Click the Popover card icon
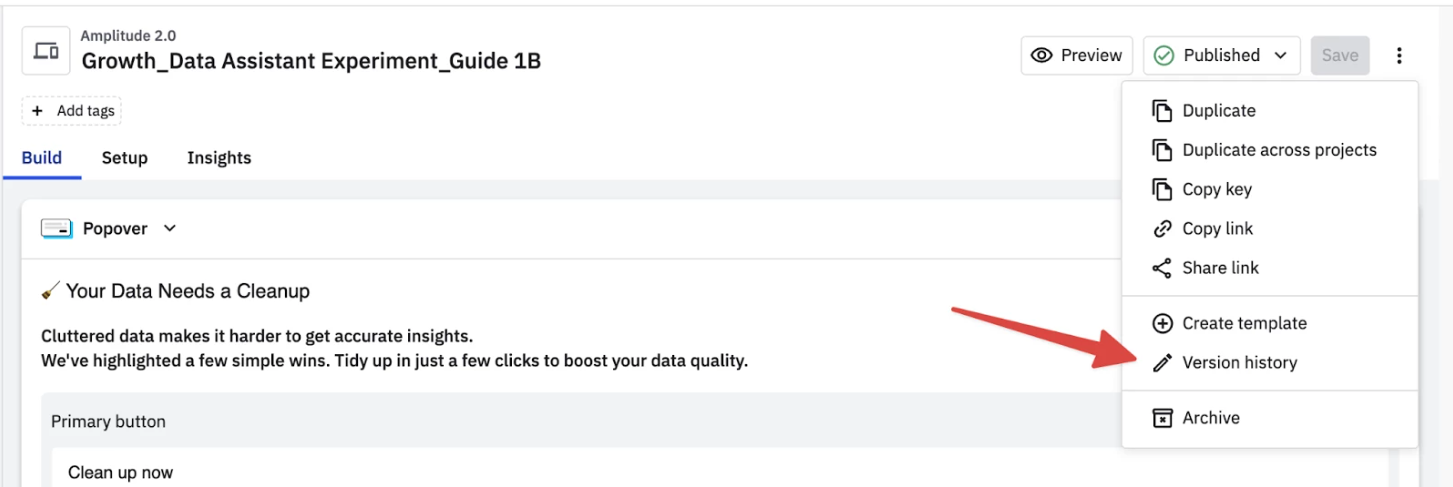Screen dimensions: 1453x487 click(56, 229)
